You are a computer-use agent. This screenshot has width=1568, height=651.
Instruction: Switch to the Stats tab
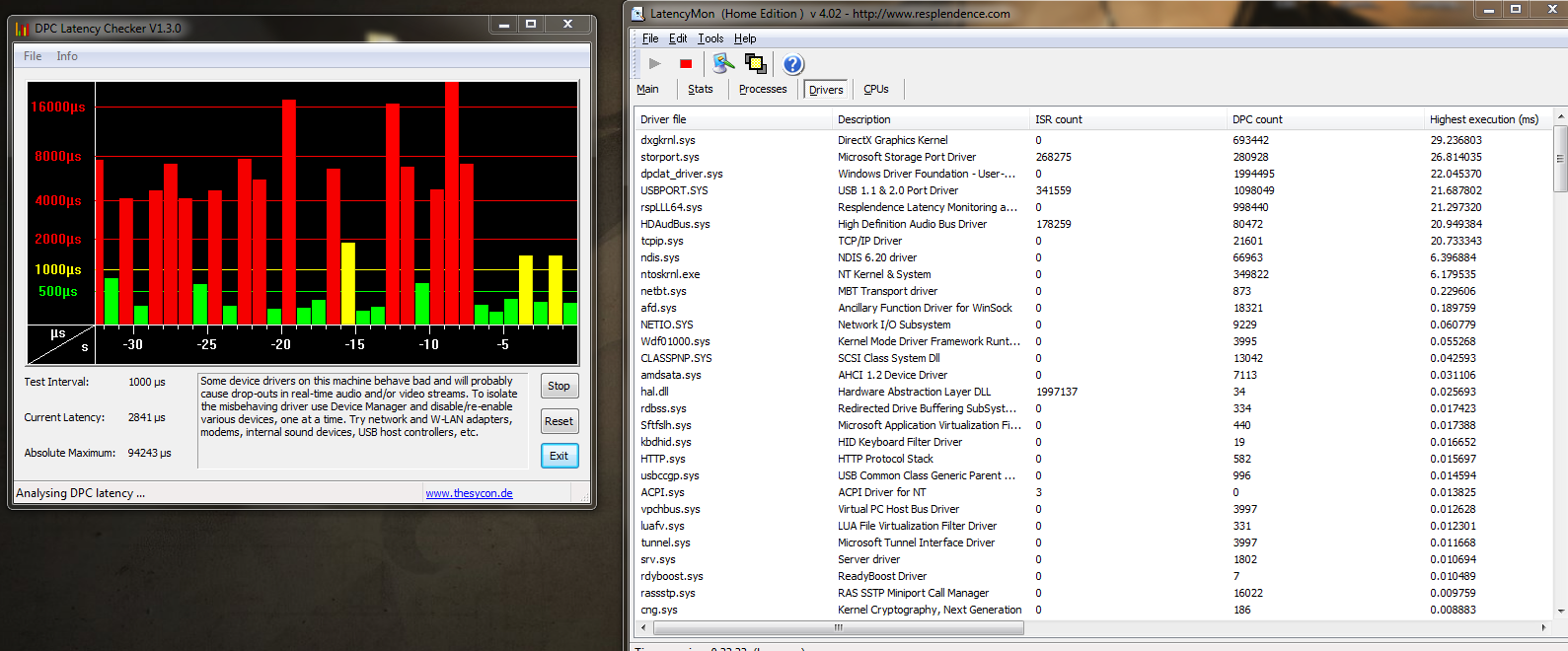coord(701,89)
